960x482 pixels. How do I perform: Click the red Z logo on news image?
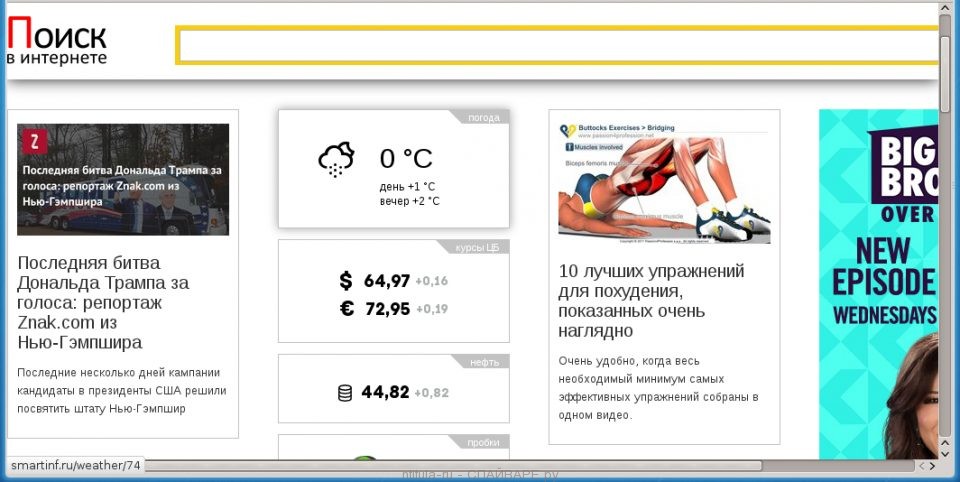pos(34,141)
